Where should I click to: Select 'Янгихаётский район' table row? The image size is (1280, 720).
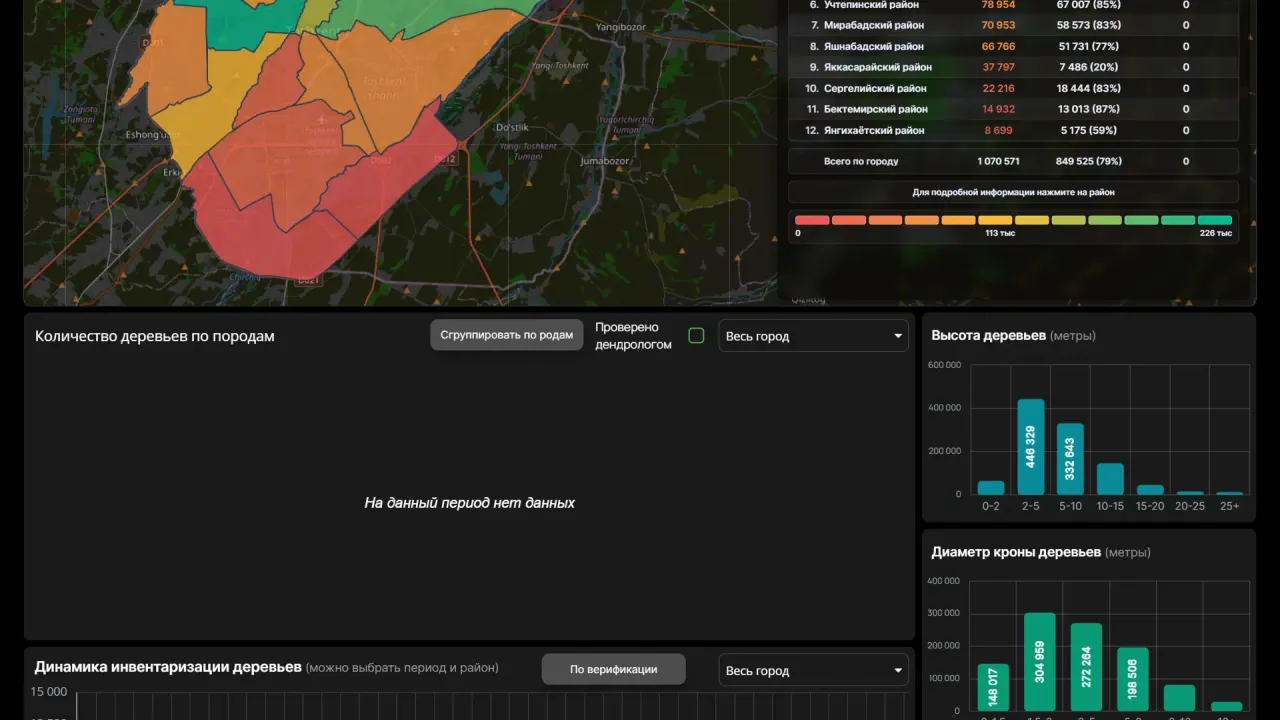1013,130
